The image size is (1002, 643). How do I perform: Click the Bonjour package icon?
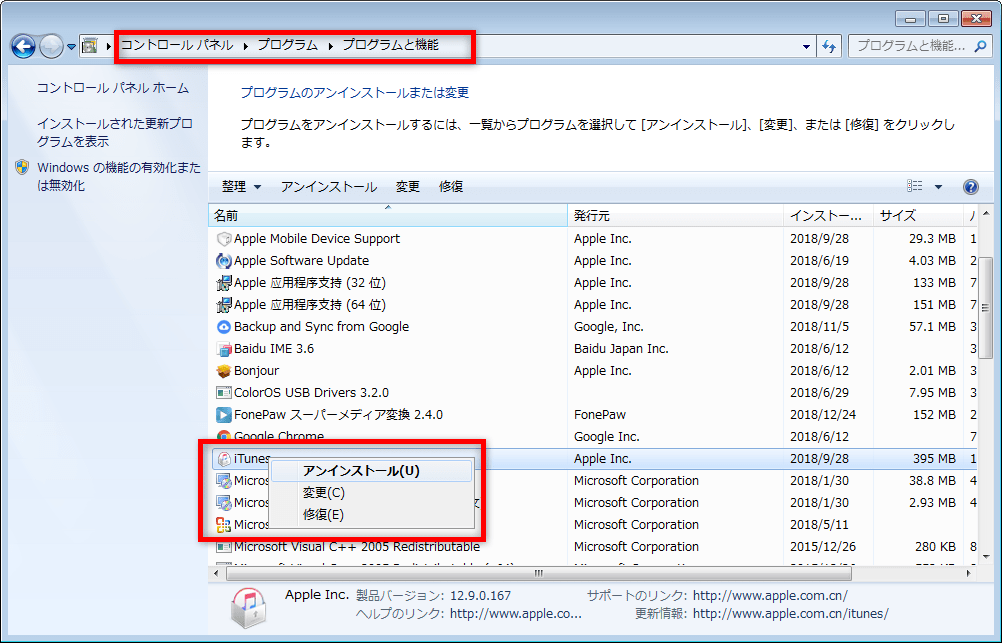click(224, 371)
